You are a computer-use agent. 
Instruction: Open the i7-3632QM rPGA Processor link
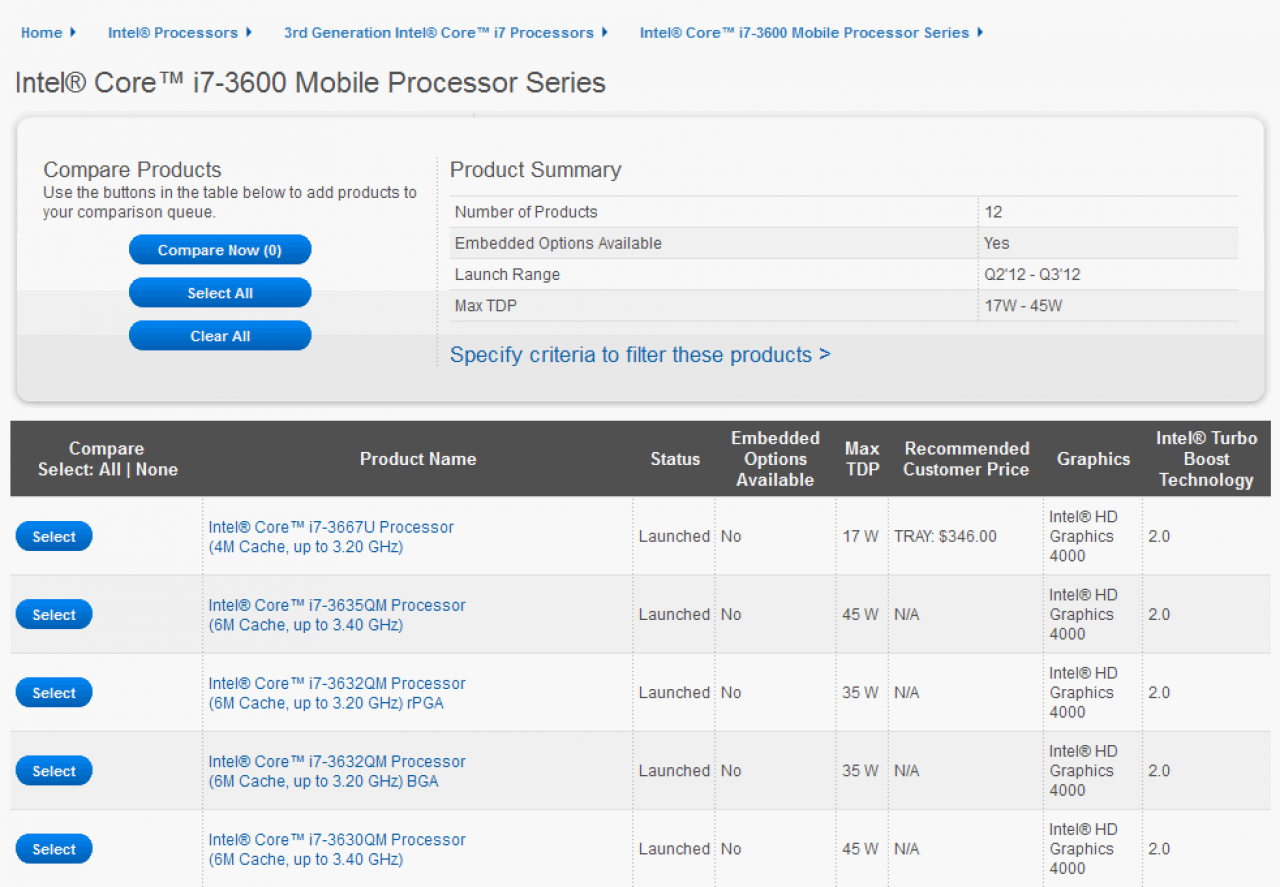point(337,693)
